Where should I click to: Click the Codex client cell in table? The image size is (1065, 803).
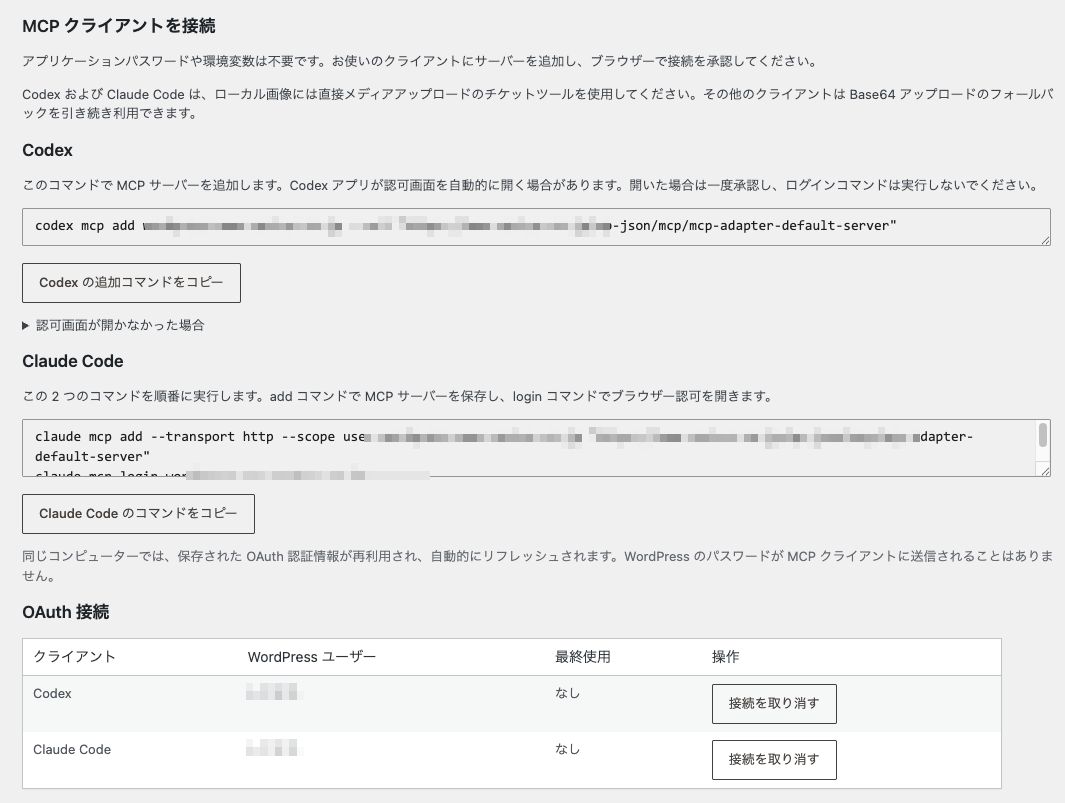[x=52, y=694]
